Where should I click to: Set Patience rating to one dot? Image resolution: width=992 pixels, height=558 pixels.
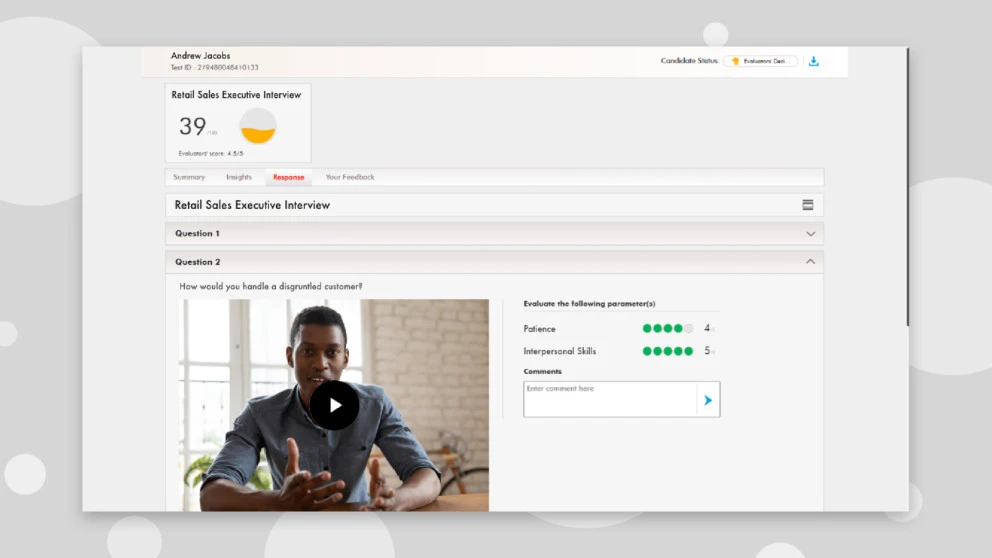coord(647,328)
